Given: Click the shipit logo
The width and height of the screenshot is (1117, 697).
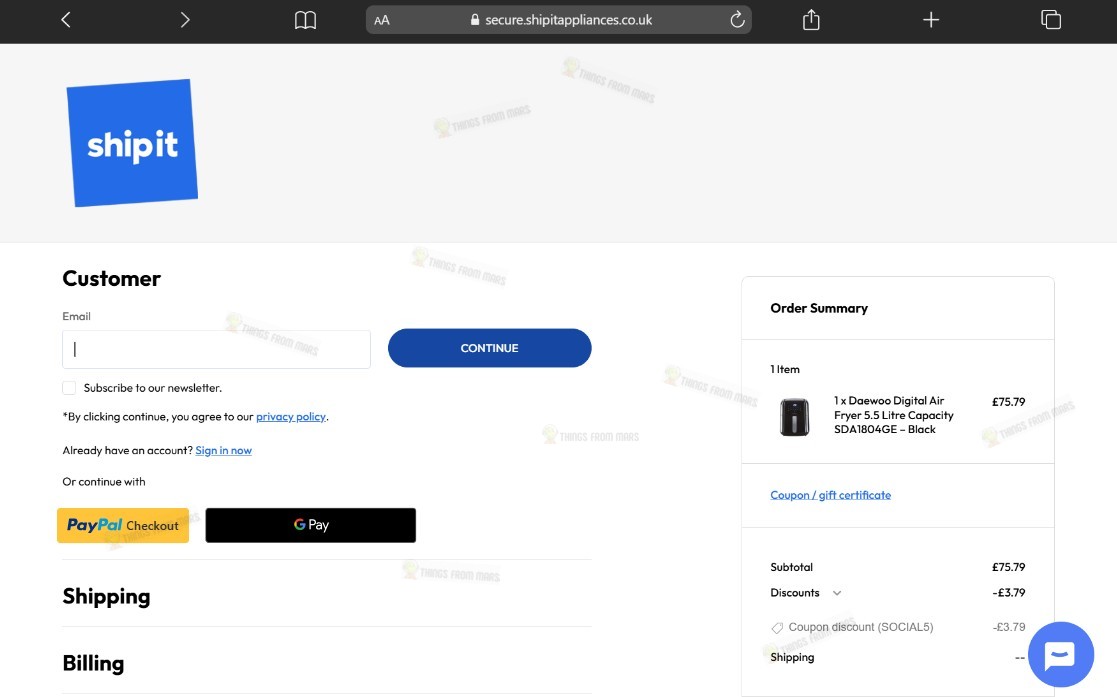Looking at the screenshot, I should click(132, 143).
